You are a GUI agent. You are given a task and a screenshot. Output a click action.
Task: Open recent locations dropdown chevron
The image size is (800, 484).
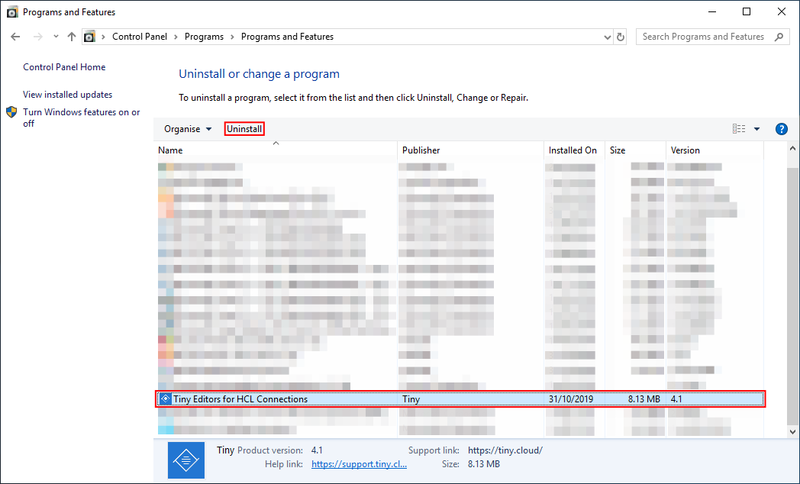pos(56,37)
